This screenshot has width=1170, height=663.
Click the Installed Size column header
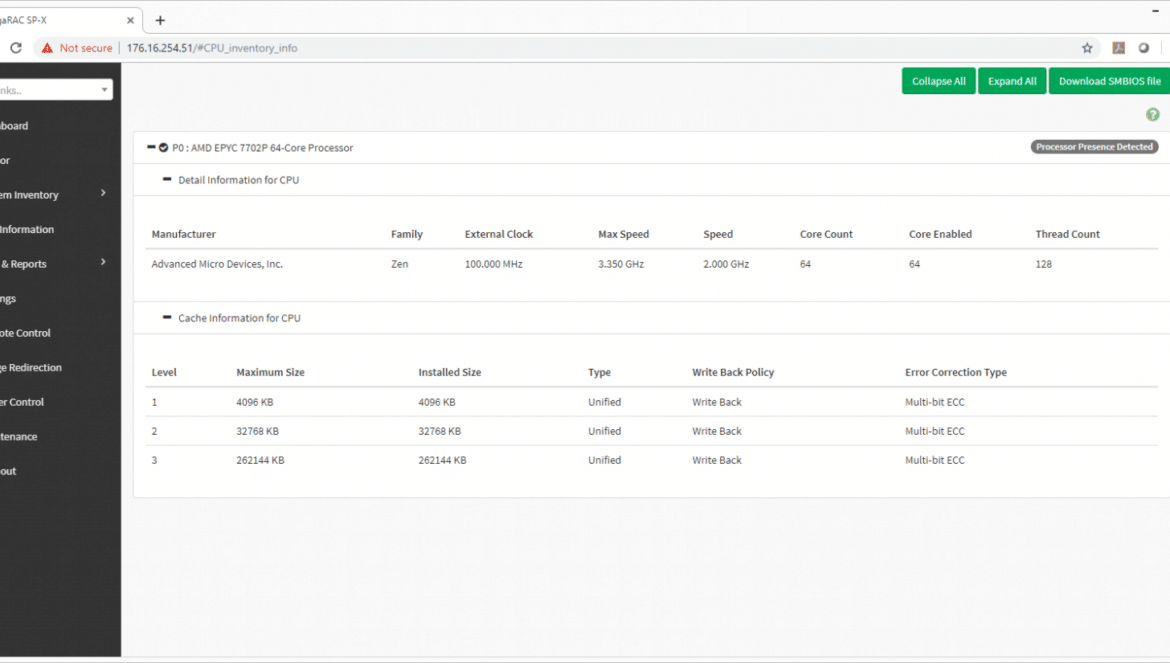449,372
